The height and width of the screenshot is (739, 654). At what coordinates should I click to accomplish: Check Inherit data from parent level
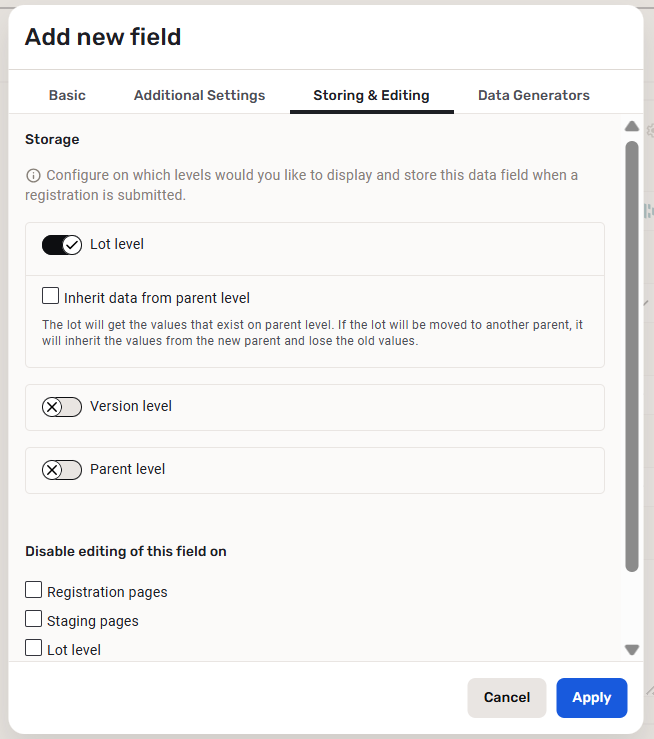pos(51,297)
